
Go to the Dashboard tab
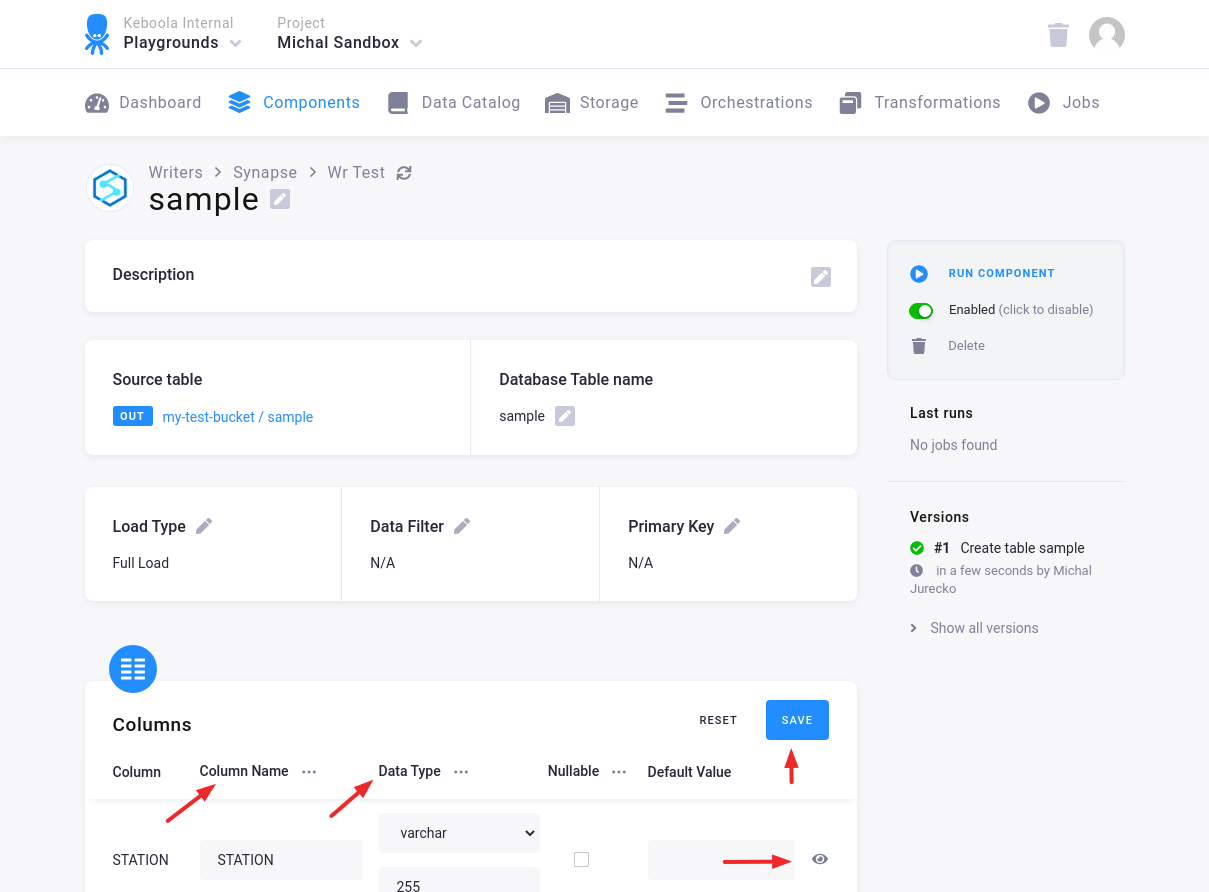click(143, 102)
